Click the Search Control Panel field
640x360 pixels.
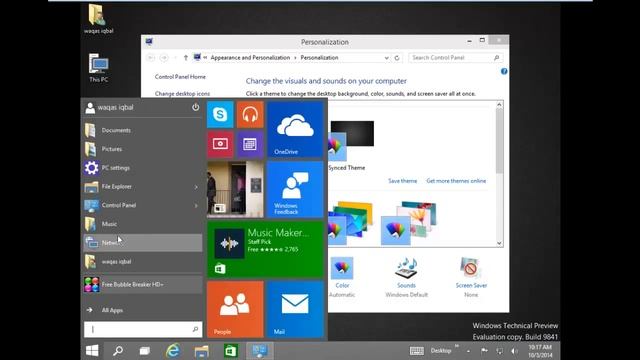click(x=456, y=58)
